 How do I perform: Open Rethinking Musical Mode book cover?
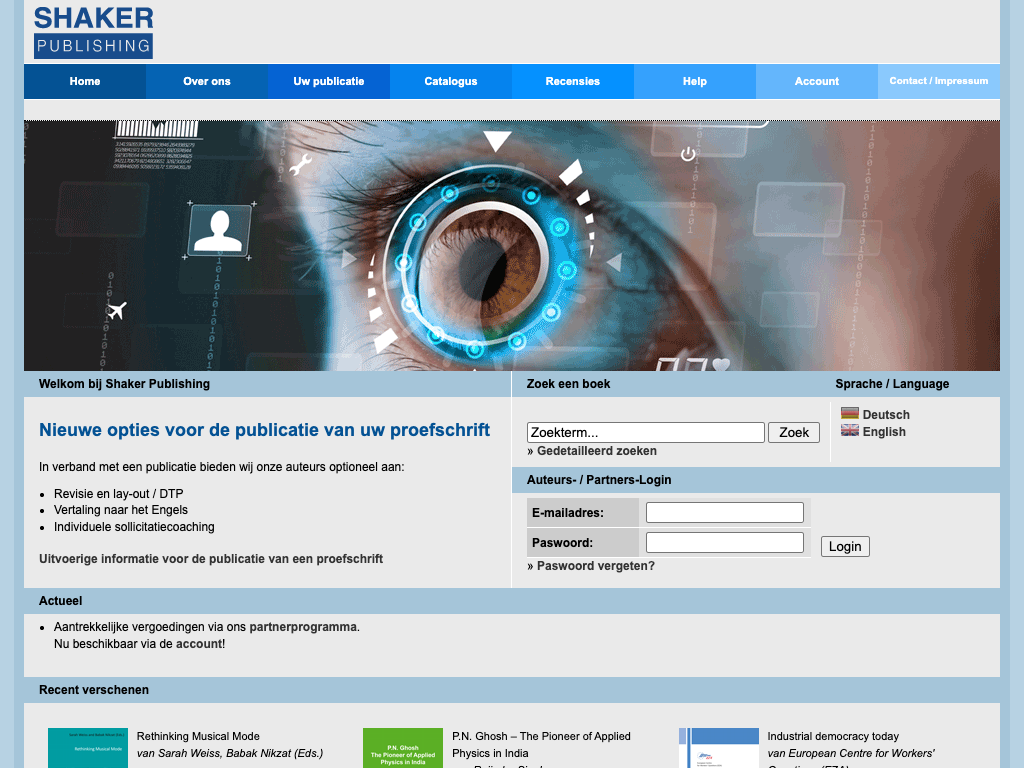88,748
